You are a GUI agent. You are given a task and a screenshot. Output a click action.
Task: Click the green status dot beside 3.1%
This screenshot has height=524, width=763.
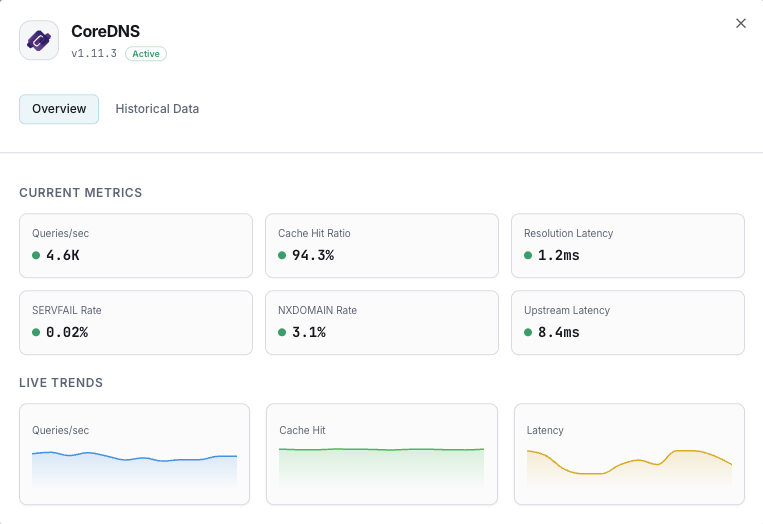(x=282, y=332)
